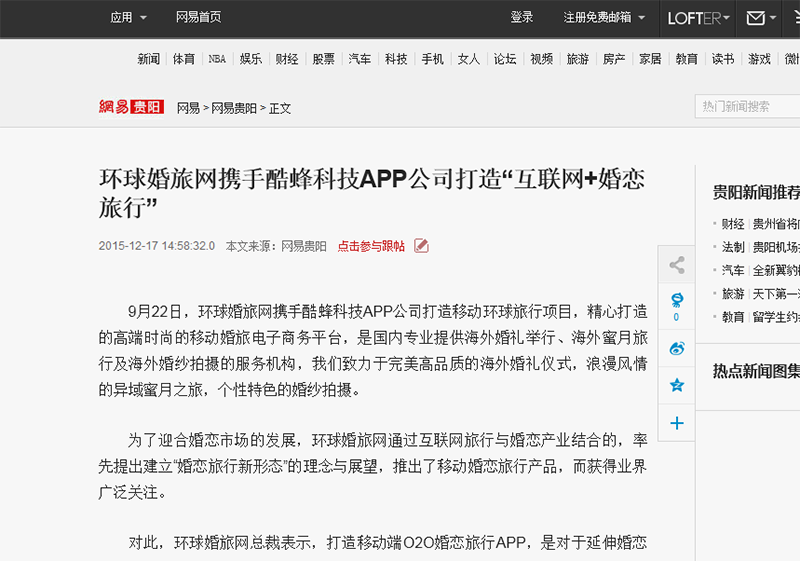Click the 网易贵阳 logo

(x=131, y=107)
